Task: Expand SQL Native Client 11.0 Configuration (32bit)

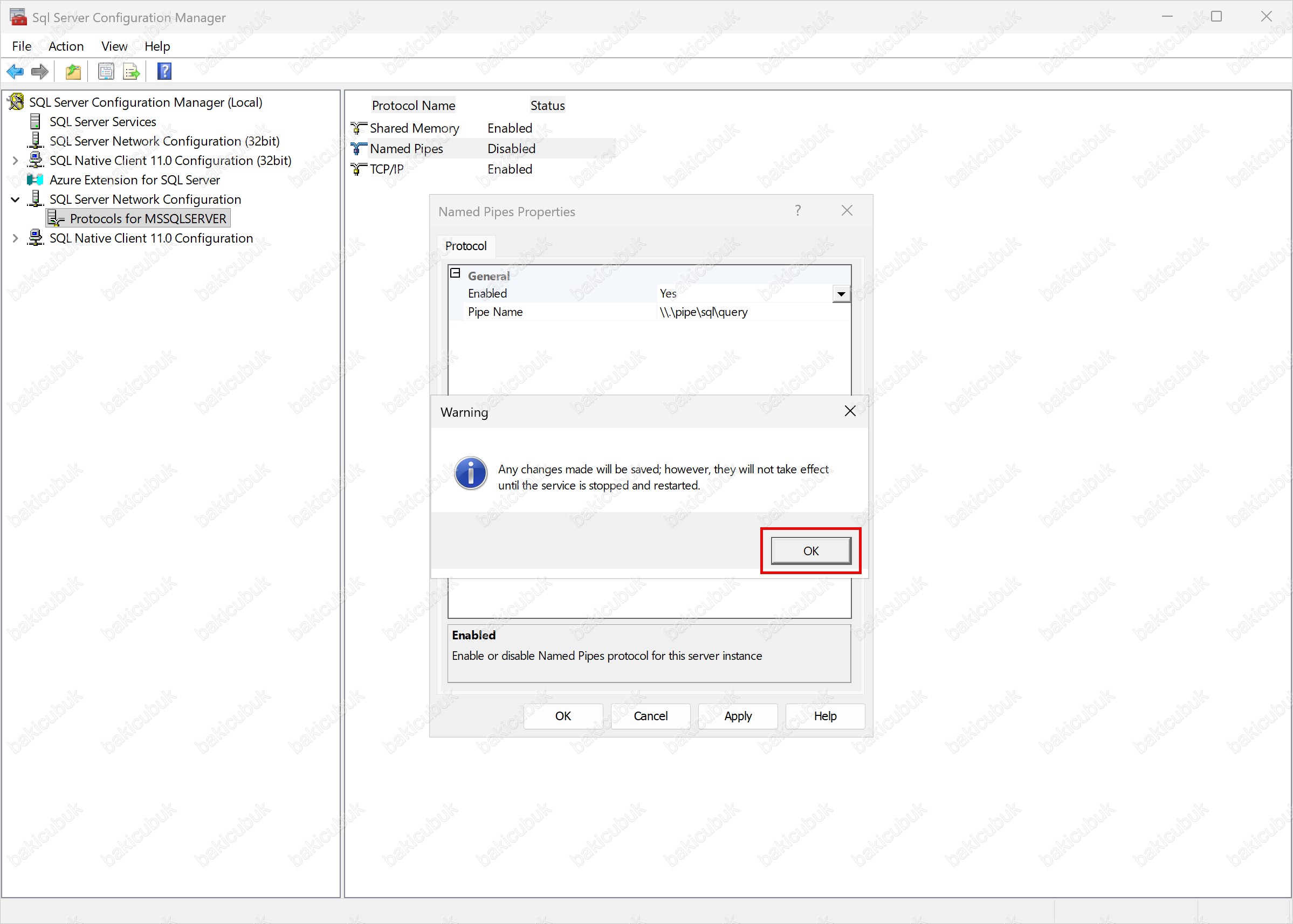Action: [15, 161]
